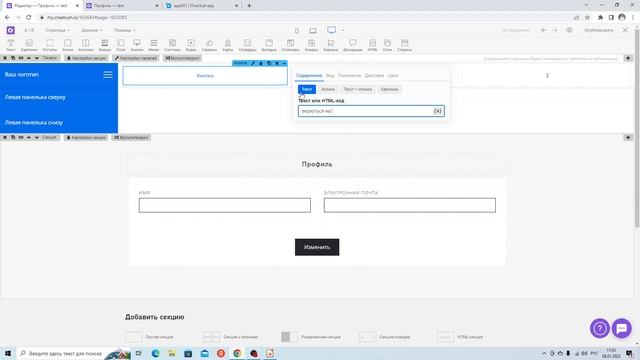Image resolution: width=640 pixels, height=360 pixels.
Task: Select the Ховеры element tool
Action: click(x=311, y=45)
